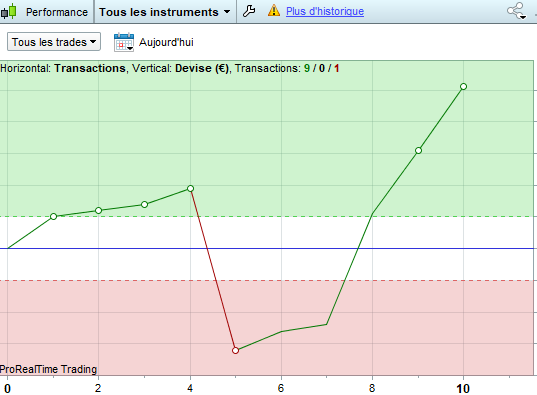Select the green data point at trade 2
This screenshot has width=537, height=395.
click(x=98, y=210)
